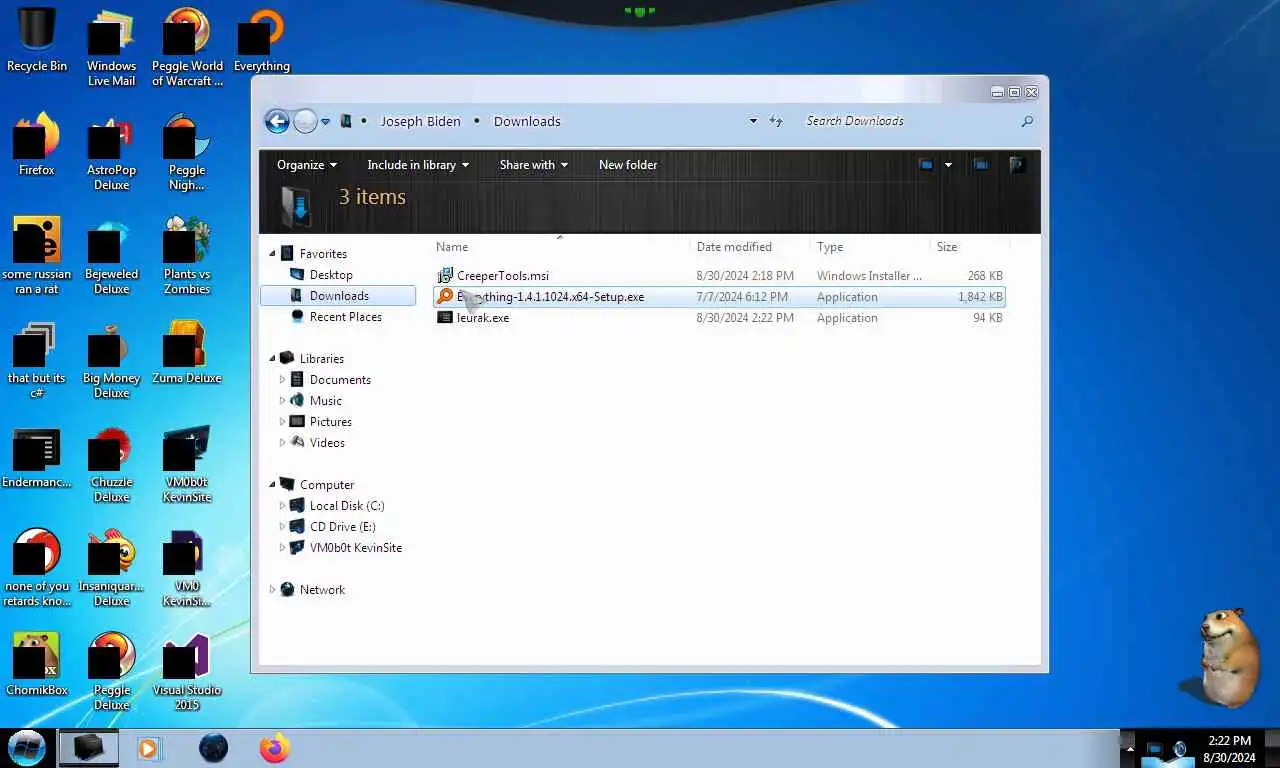Open Peggle Nights desktop shortcut
This screenshot has height=768, width=1280.
[187, 152]
